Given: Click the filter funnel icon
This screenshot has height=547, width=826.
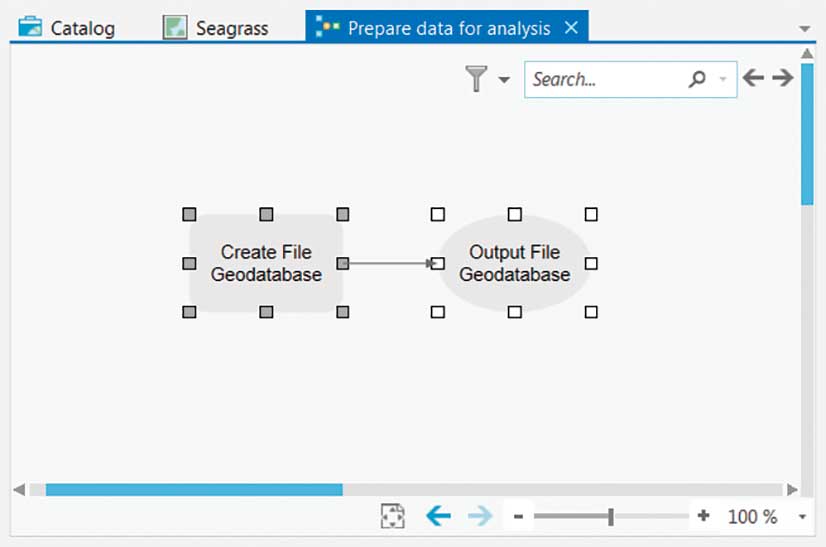Looking at the screenshot, I should pos(477,79).
